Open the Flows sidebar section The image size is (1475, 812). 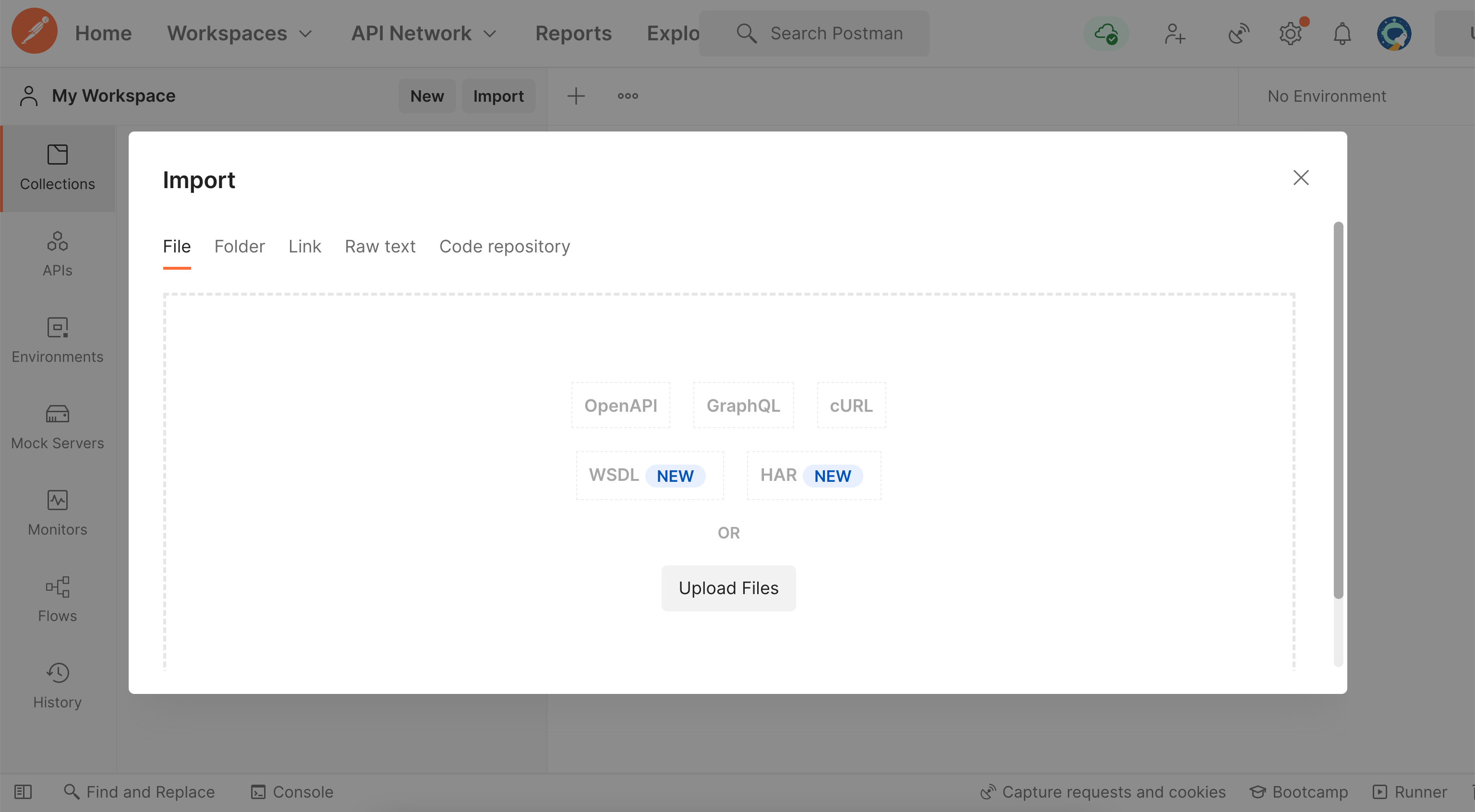[57, 600]
